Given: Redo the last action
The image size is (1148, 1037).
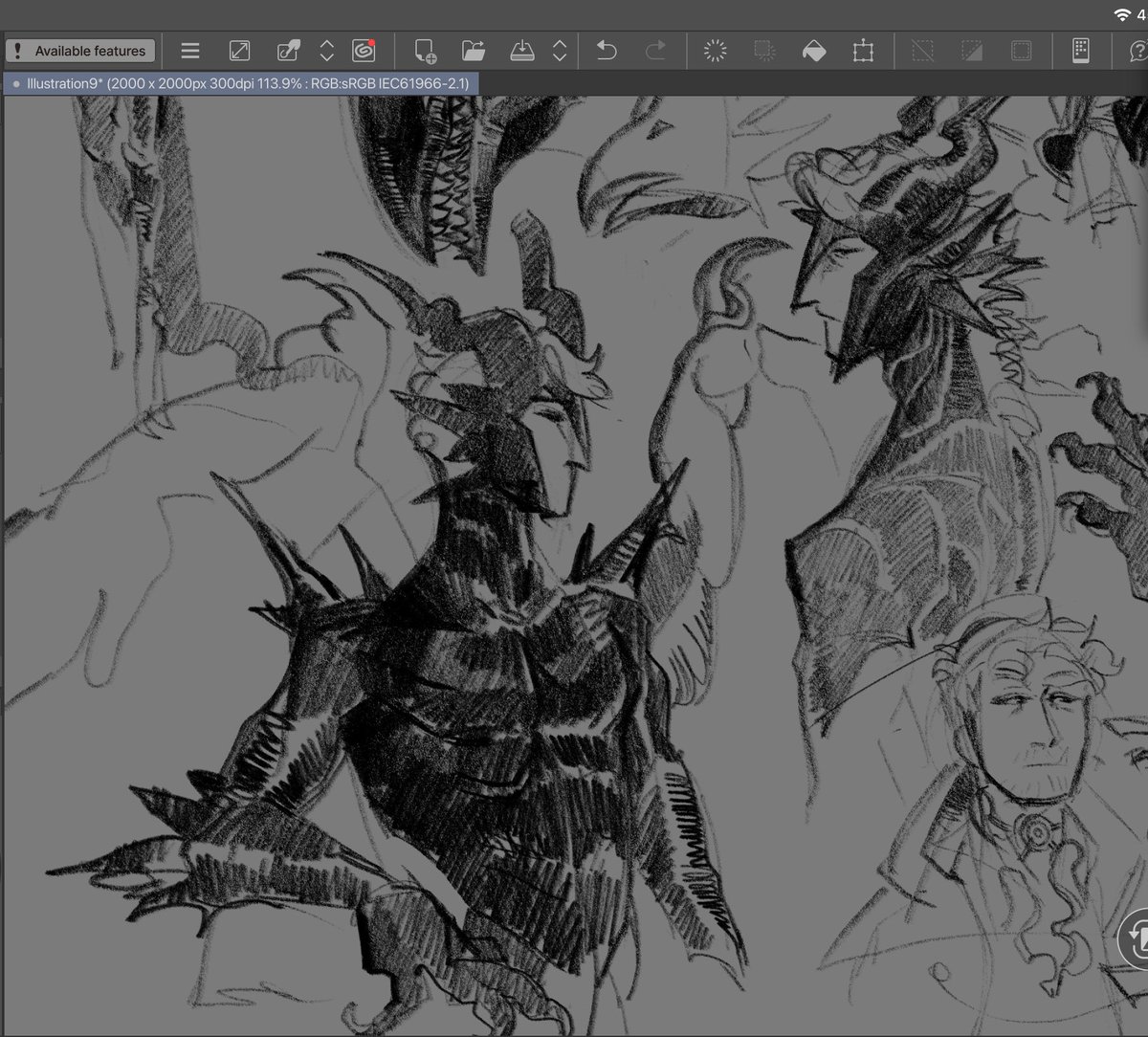Looking at the screenshot, I should (x=655, y=51).
